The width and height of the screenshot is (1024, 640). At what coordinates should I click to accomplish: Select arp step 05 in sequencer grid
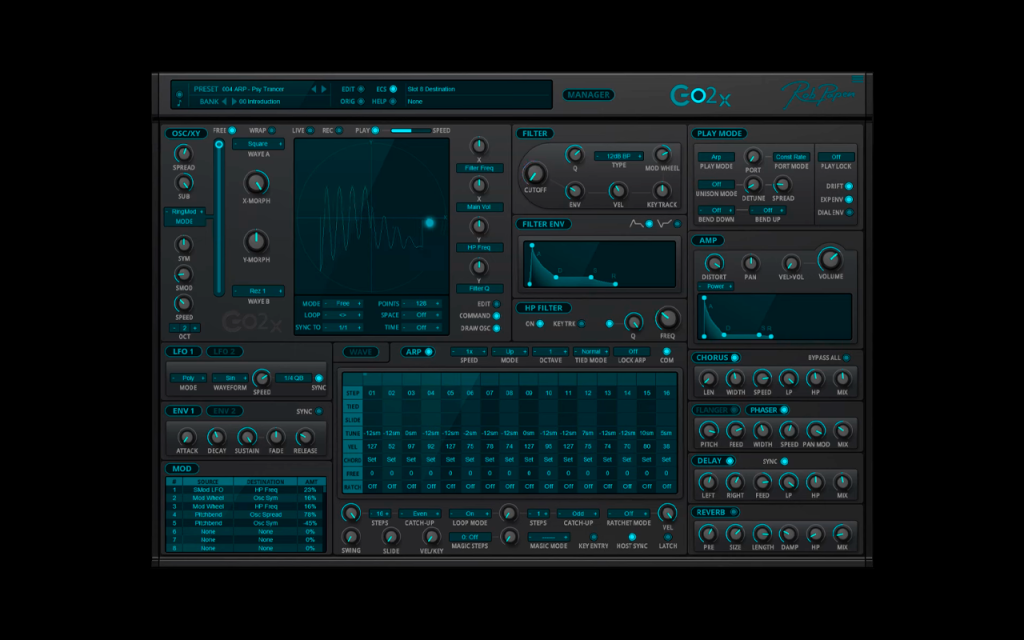451,393
